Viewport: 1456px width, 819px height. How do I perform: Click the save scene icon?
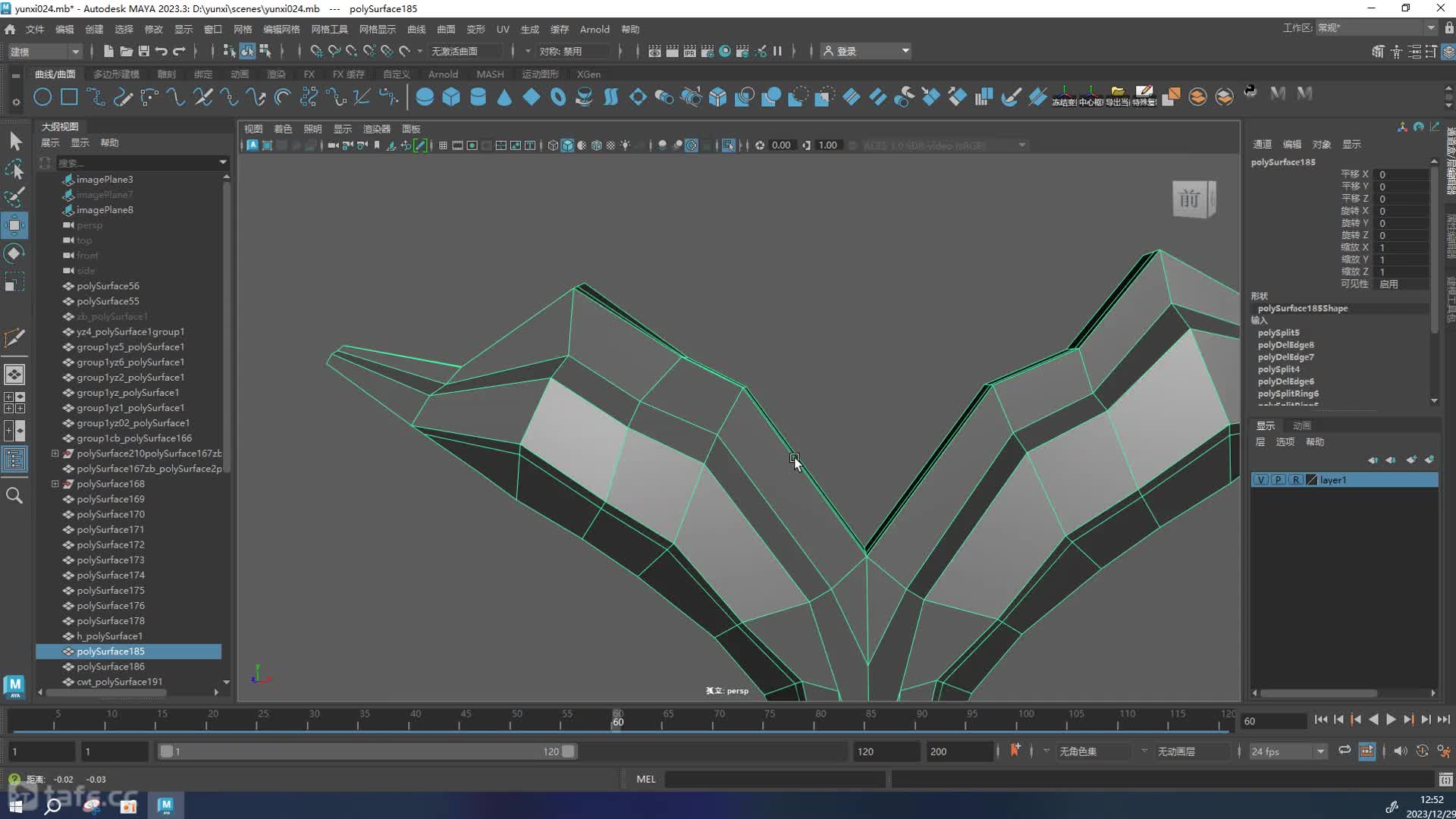tap(144, 51)
